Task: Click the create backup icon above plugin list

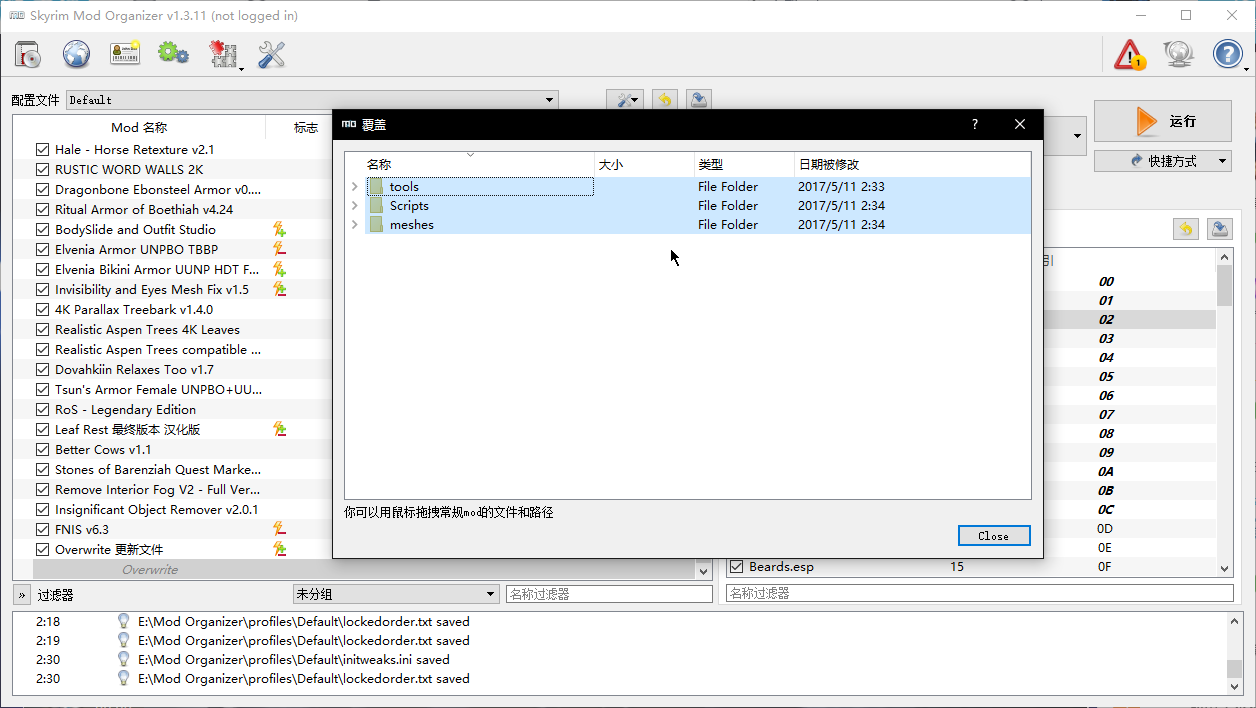Action: (x=1219, y=229)
